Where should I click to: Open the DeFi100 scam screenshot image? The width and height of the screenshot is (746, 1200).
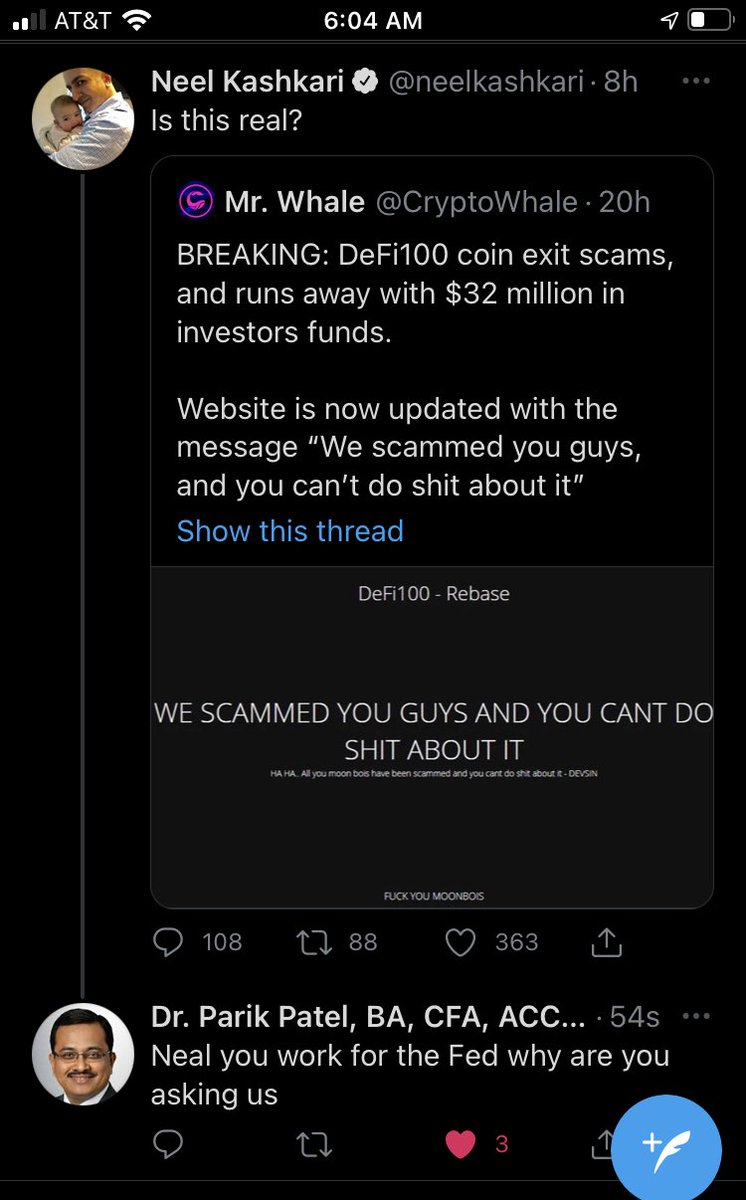pyautogui.click(x=432, y=736)
